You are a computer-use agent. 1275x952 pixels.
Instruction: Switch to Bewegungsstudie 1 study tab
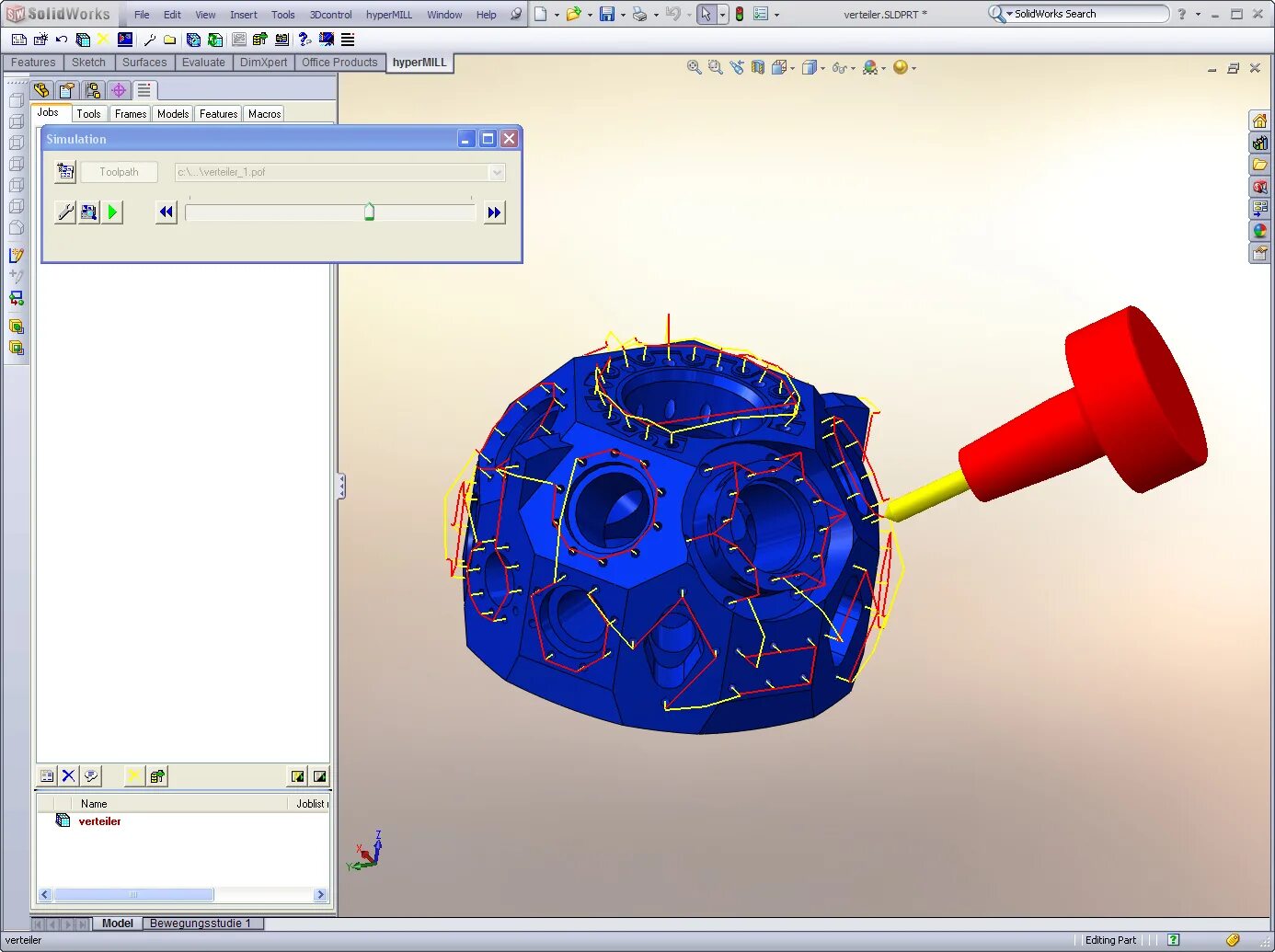pyautogui.click(x=202, y=923)
